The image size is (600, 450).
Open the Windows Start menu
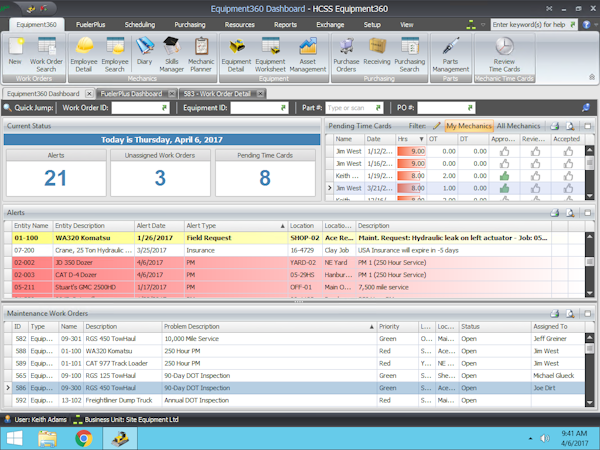click(15, 439)
